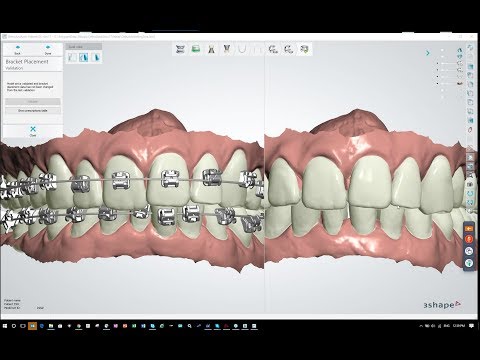
Task: Click the orange back-arrow button on floating bar
Action: tap(469, 229)
